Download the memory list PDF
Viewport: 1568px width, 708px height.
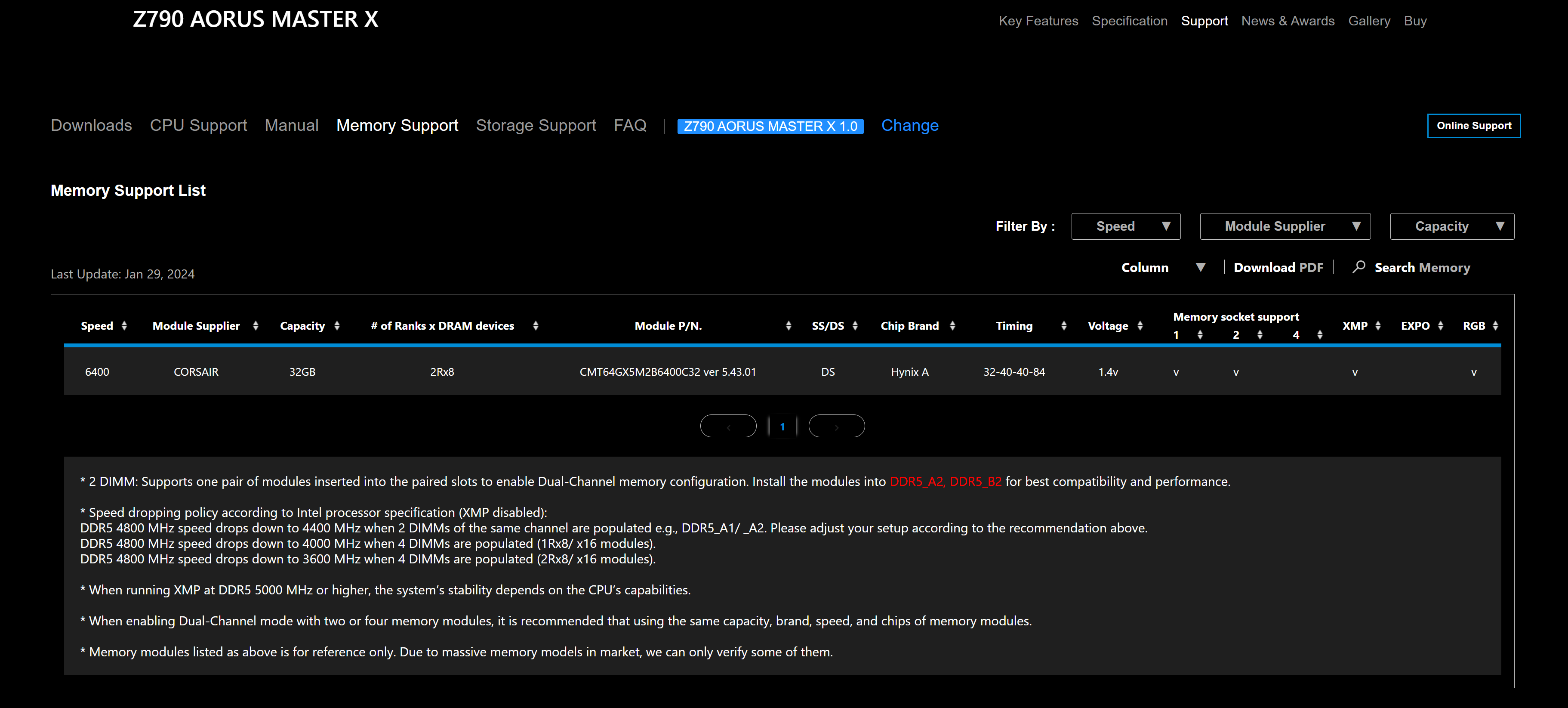point(1278,268)
